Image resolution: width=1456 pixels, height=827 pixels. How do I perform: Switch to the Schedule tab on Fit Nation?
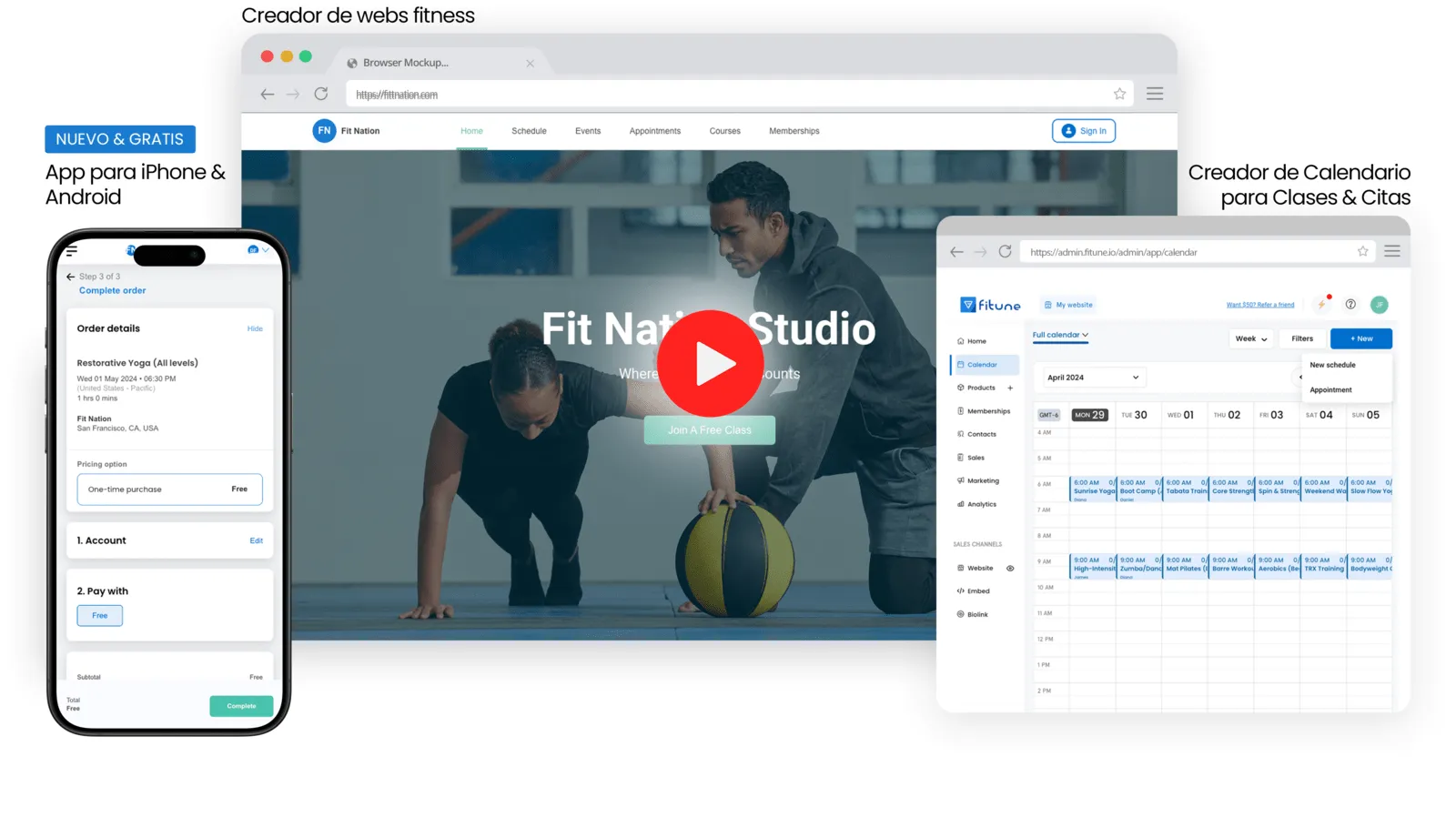[x=529, y=130]
